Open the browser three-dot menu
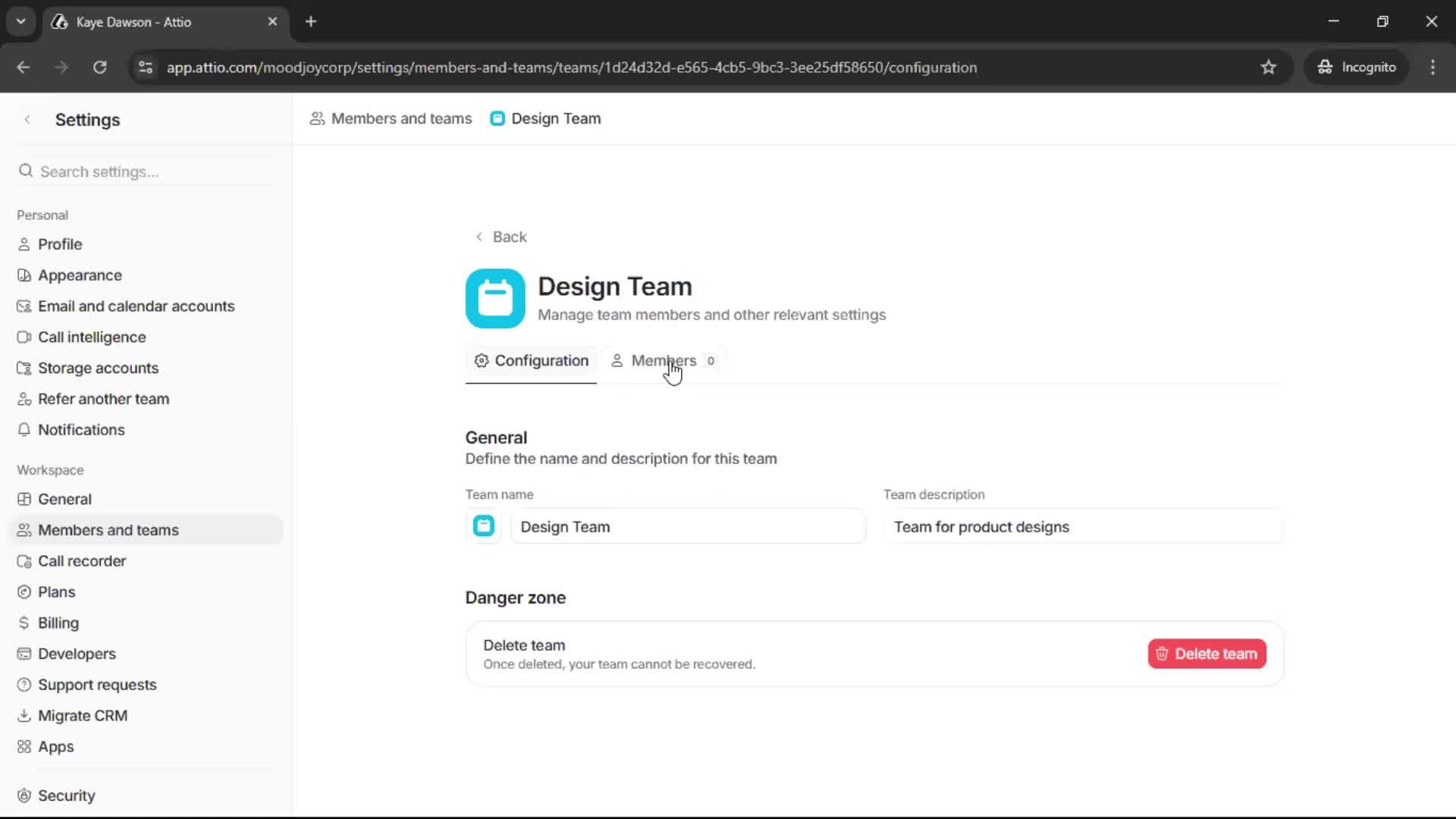The width and height of the screenshot is (1456, 819). (x=1432, y=67)
